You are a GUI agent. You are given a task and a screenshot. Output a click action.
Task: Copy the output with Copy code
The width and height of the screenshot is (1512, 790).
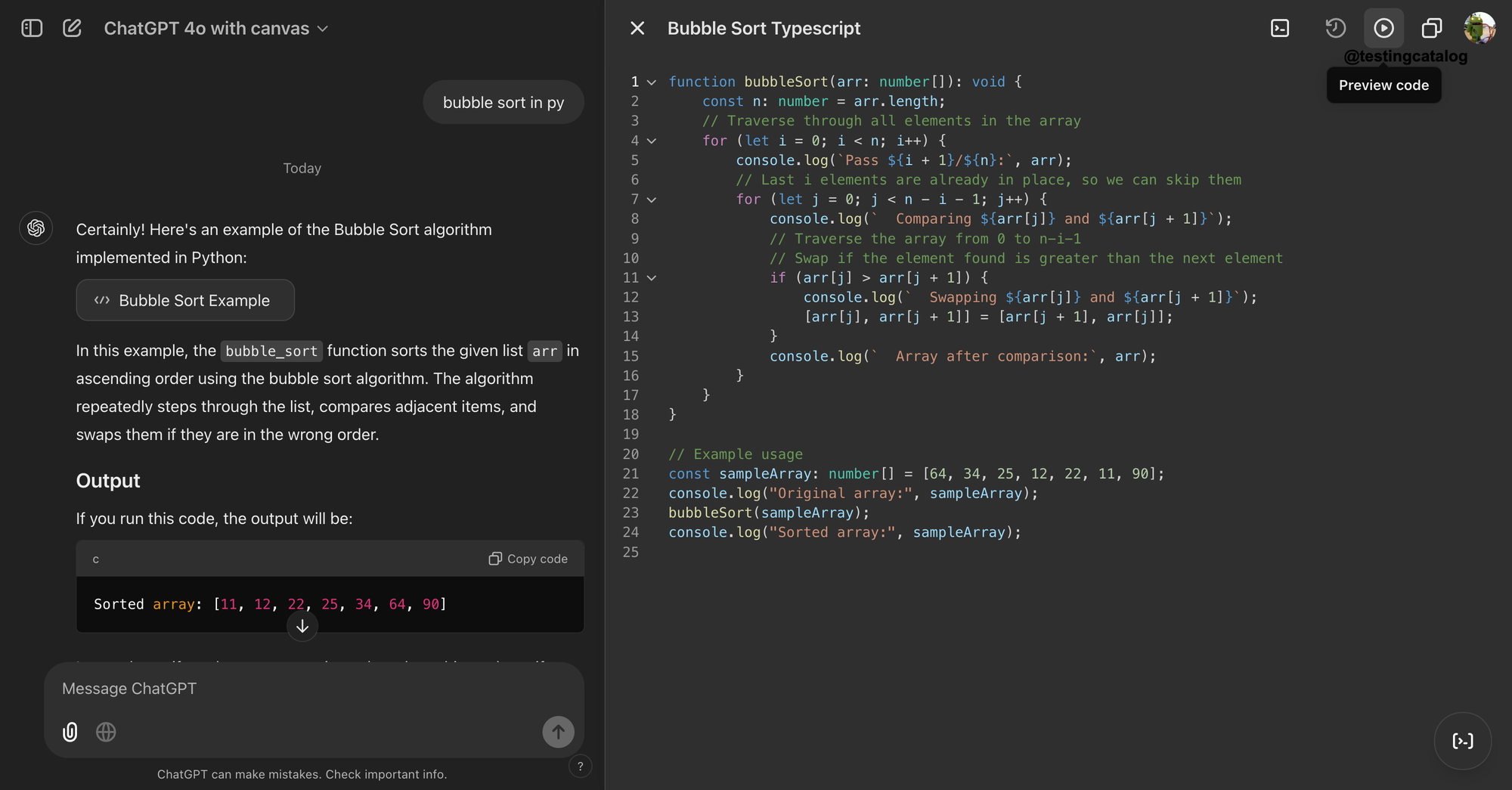(x=528, y=558)
